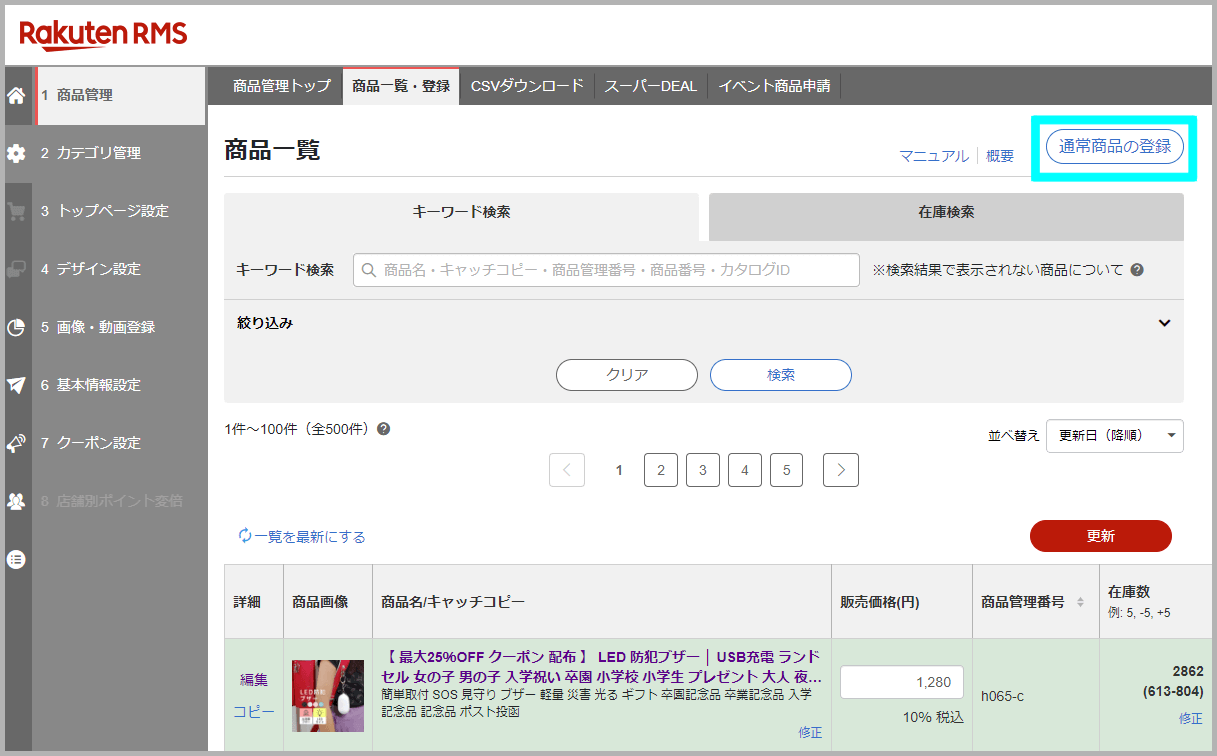Click the 販売価格(円) column header
Viewport: 1217px width, 756px height.
pyautogui.click(x=880, y=602)
